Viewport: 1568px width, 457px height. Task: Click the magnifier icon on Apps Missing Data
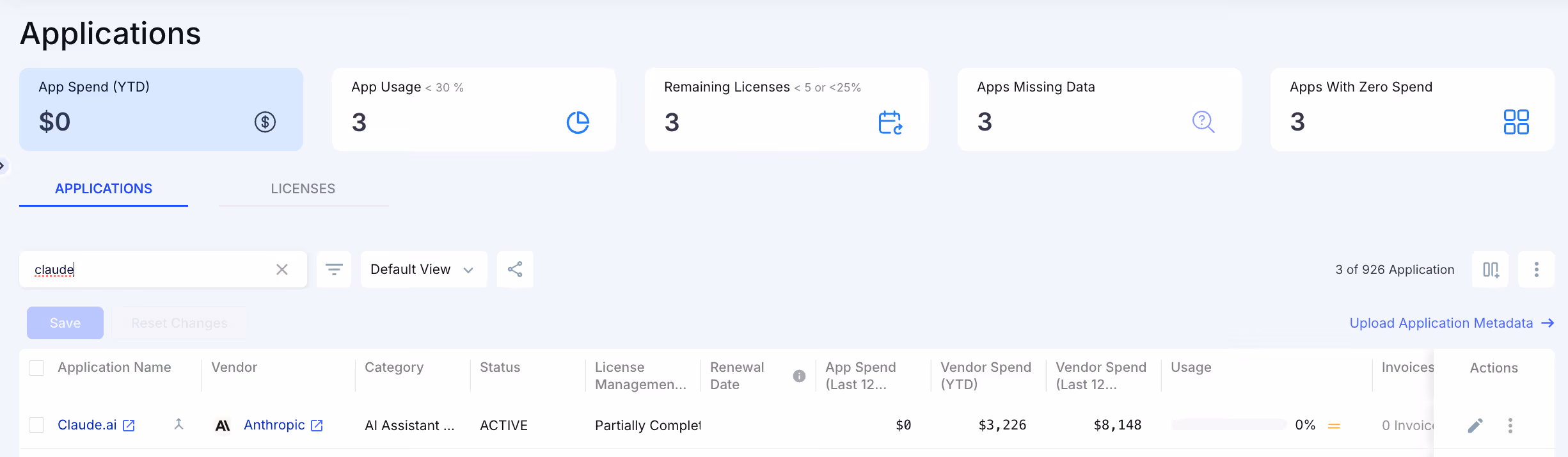tap(1203, 122)
